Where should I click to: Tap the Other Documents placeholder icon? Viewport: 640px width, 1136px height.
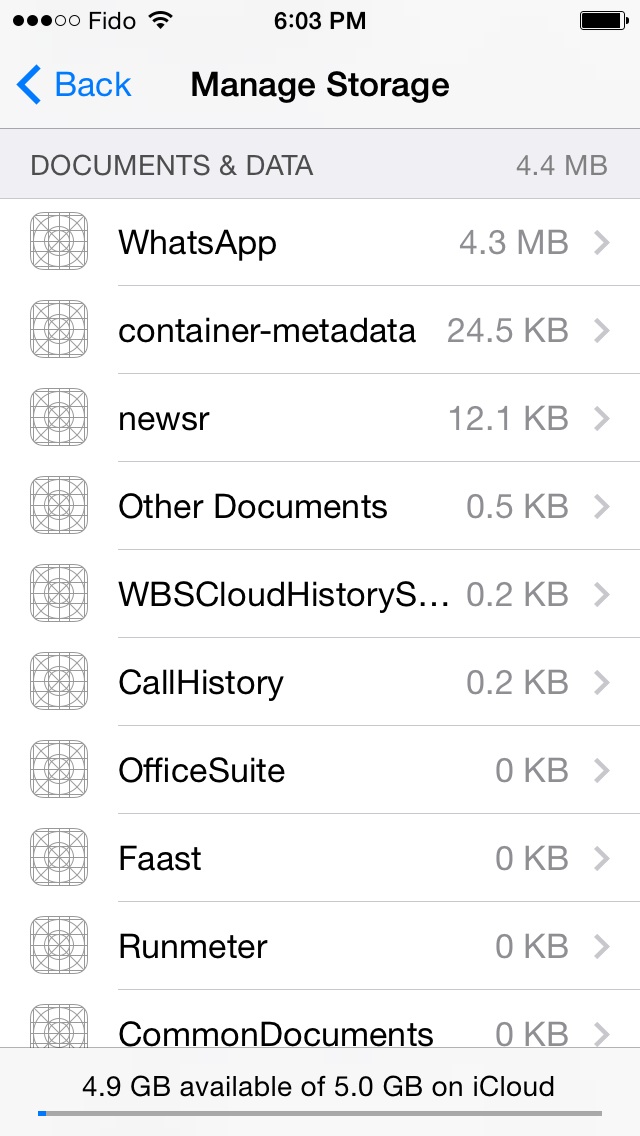point(59,506)
